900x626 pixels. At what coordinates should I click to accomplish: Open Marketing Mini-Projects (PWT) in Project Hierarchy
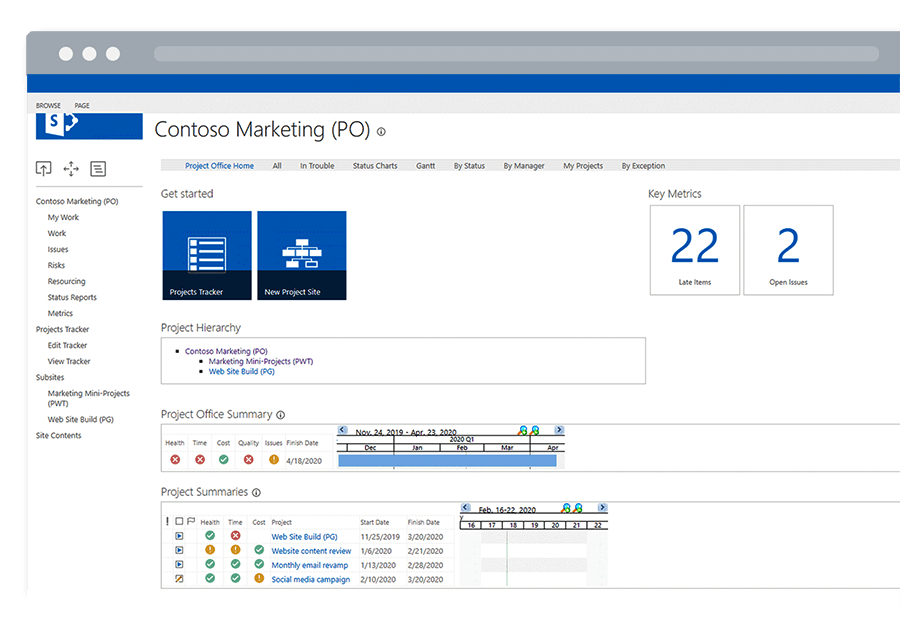pos(261,361)
